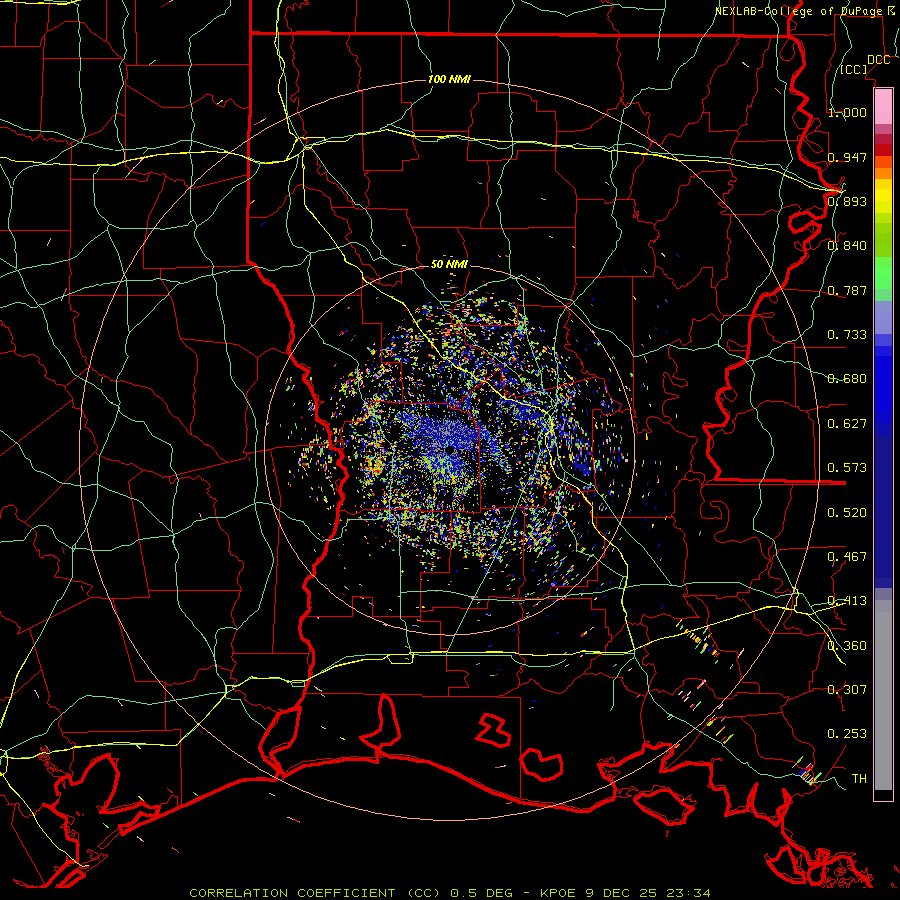
Task: Click the 50 NMI range ring label
Action: pos(449,264)
